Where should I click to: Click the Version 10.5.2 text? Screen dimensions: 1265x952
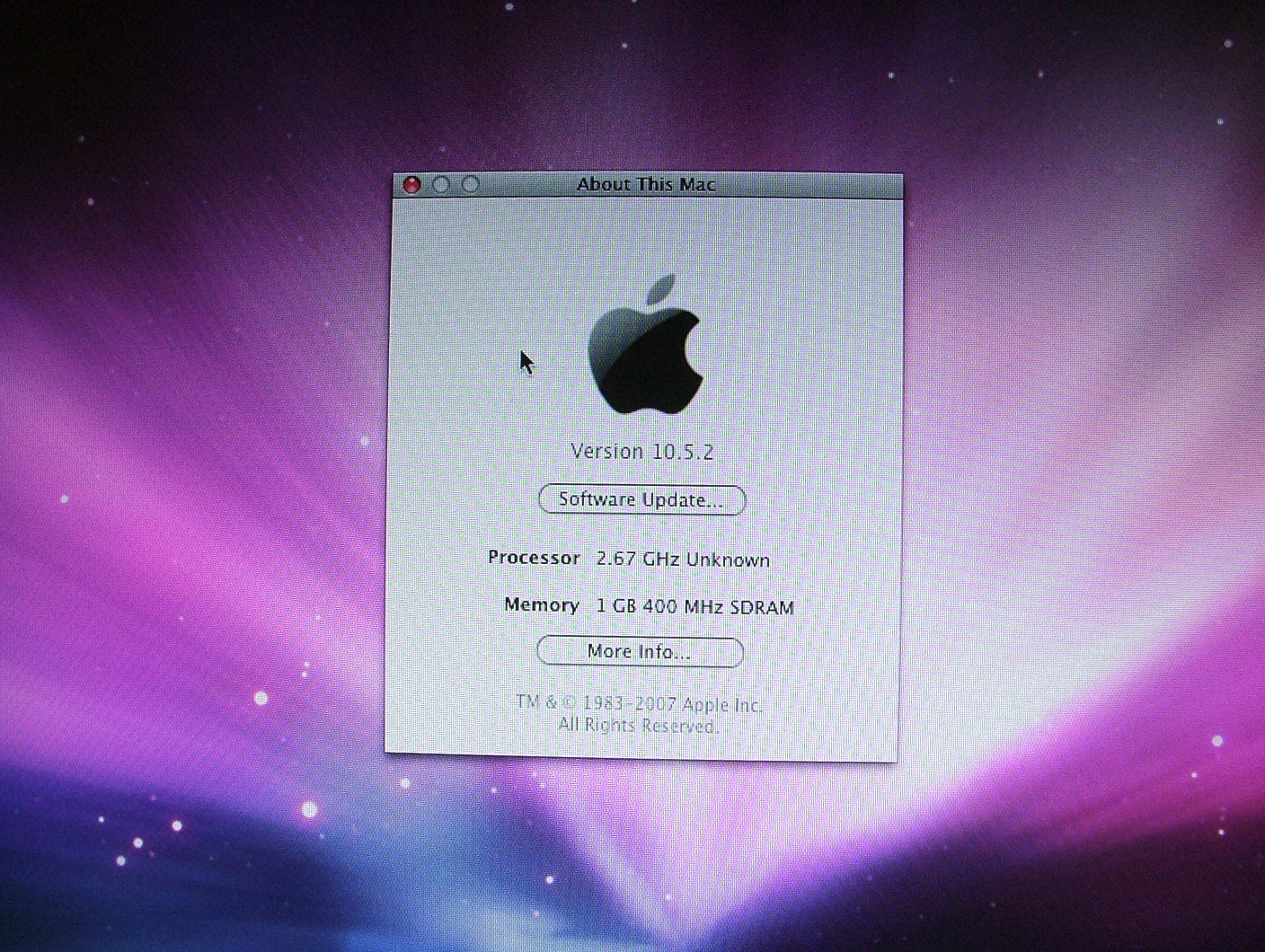pos(642,452)
